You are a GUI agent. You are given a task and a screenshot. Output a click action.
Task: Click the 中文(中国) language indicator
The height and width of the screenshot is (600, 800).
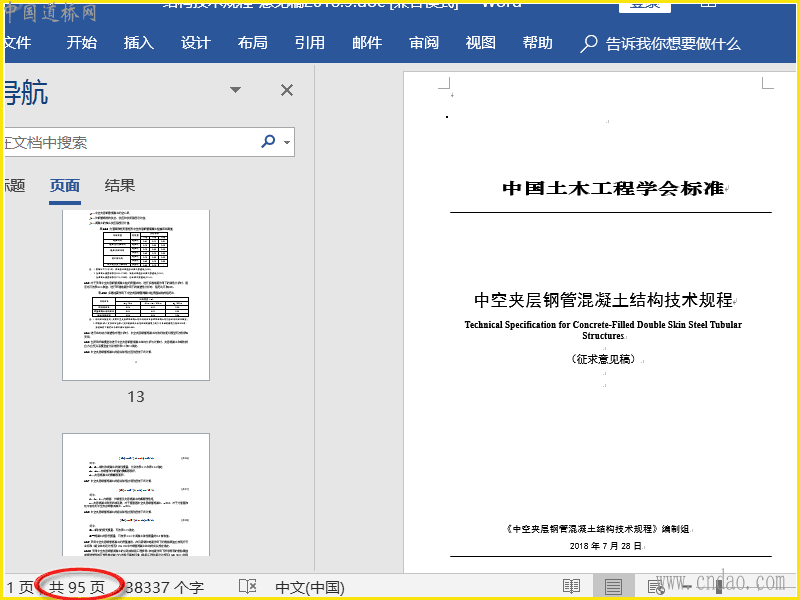pyautogui.click(x=310, y=588)
